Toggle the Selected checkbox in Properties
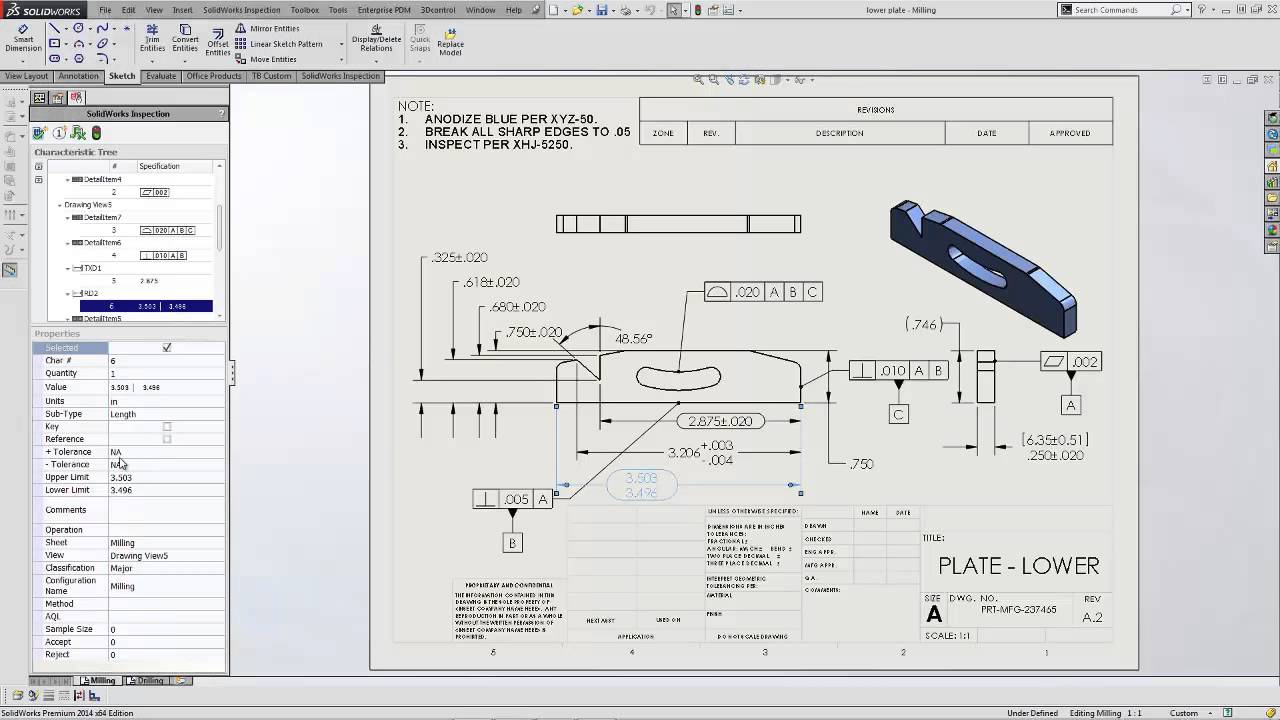Viewport: 1280px width, 720px height. click(167, 347)
